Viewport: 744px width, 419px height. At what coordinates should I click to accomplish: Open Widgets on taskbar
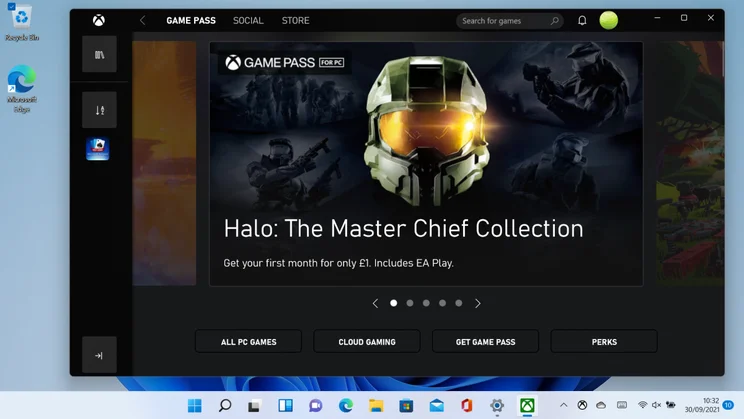click(285, 406)
